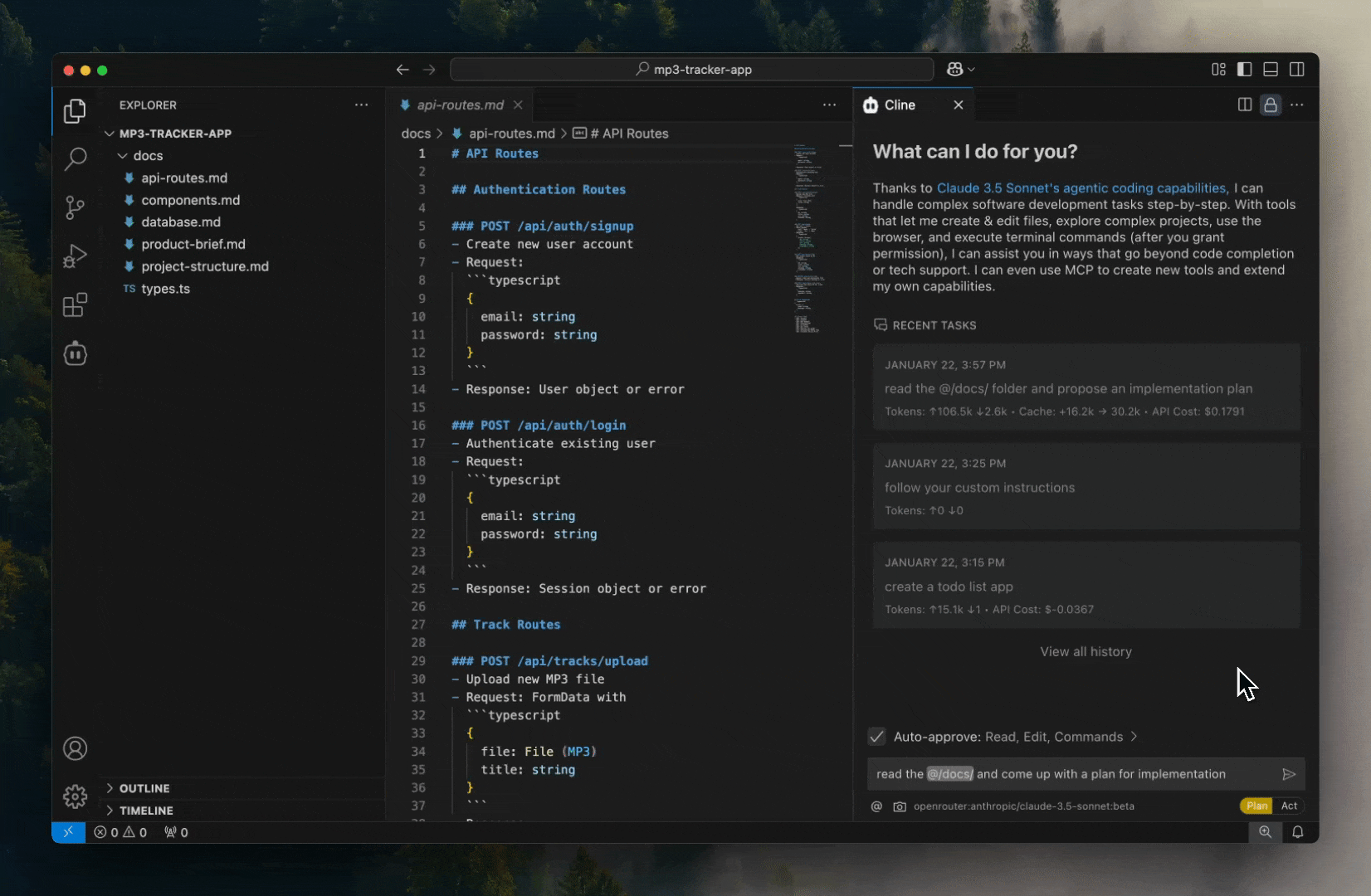
Task: Click the ports forwarded status indicator
Action: click(x=176, y=832)
